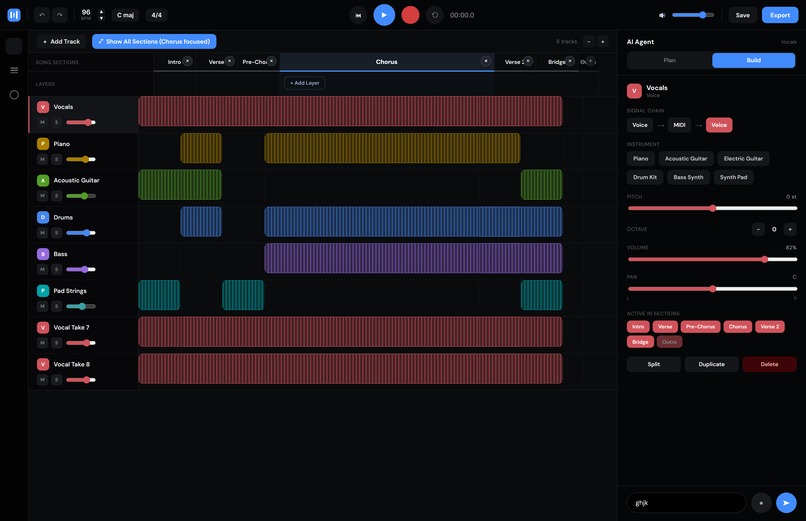The image size is (806, 521).
Task: Send the AI Agent message
Action: coord(786,503)
